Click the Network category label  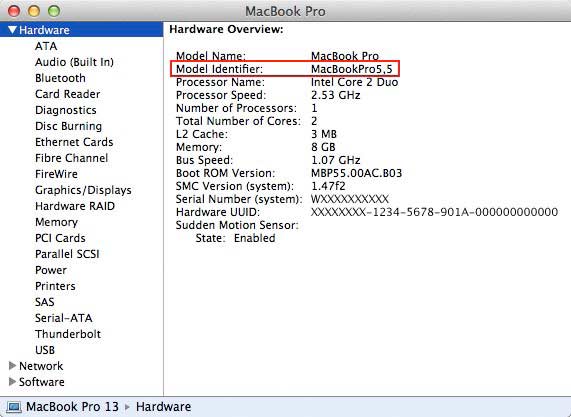pyautogui.click(x=41, y=366)
